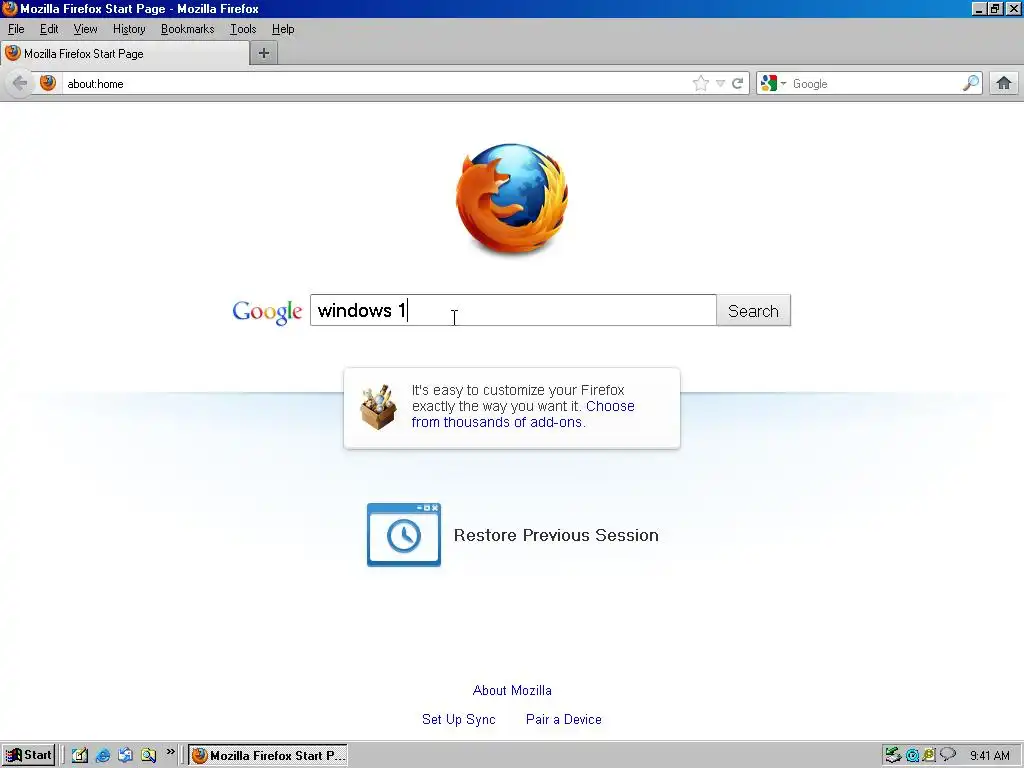
Task: Open the Tools menu
Action: click(x=243, y=29)
